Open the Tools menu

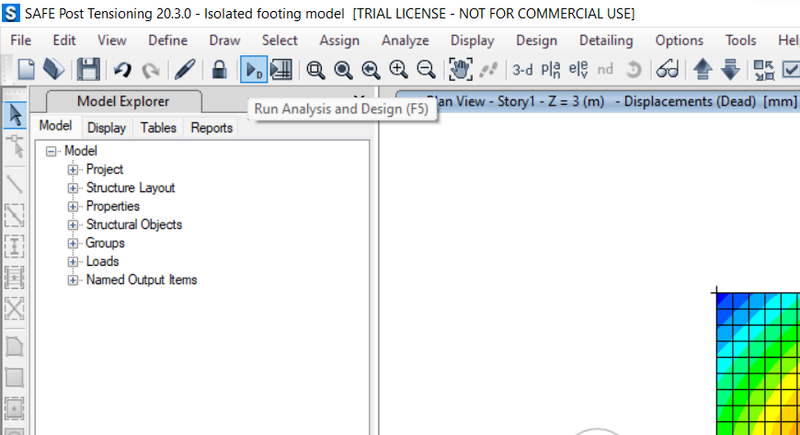point(741,40)
